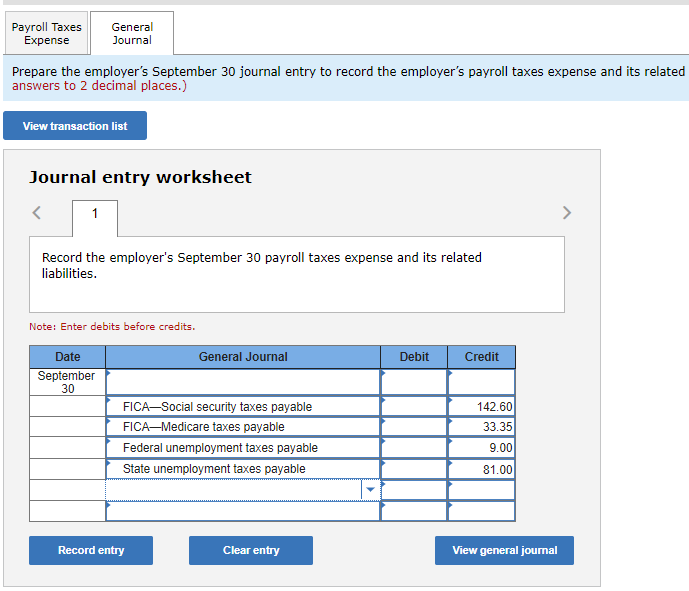Edit the 142.60 credit amount
This screenshot has height=591, width=689.
pos(482,406)
